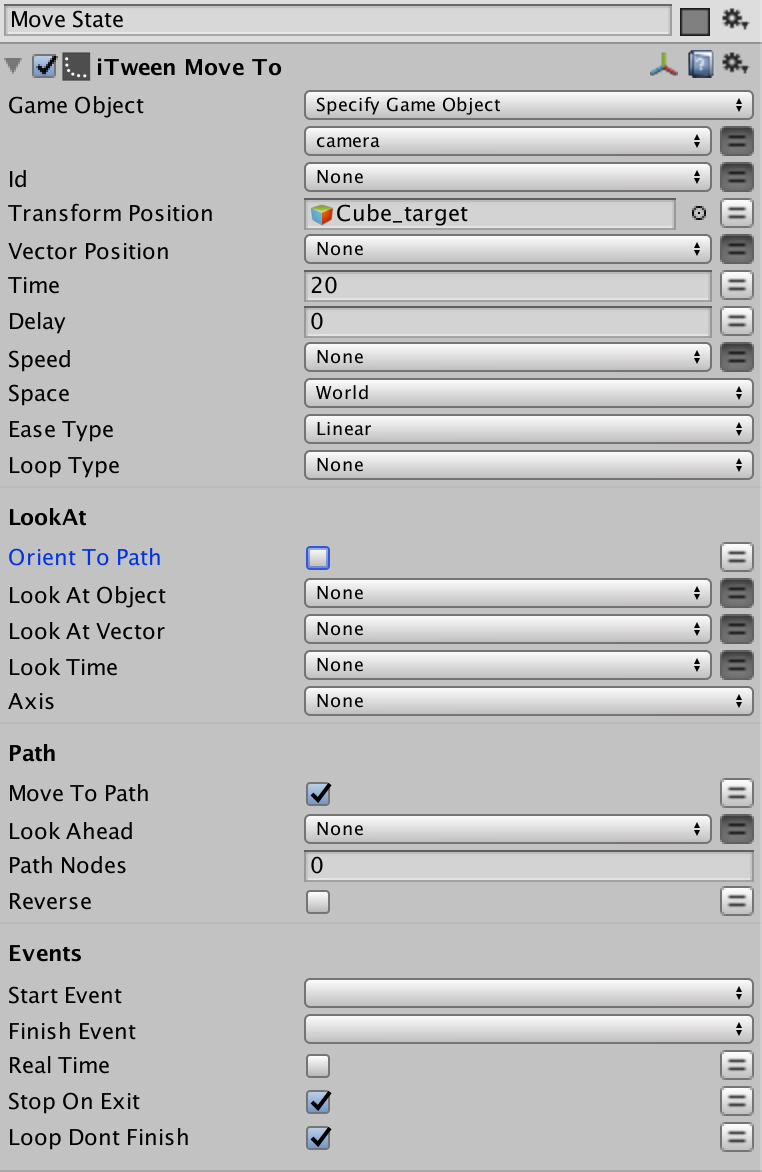762x1172 pixels.
Task: Uncheck the Move To Path option
Action: tap(317, 793)
